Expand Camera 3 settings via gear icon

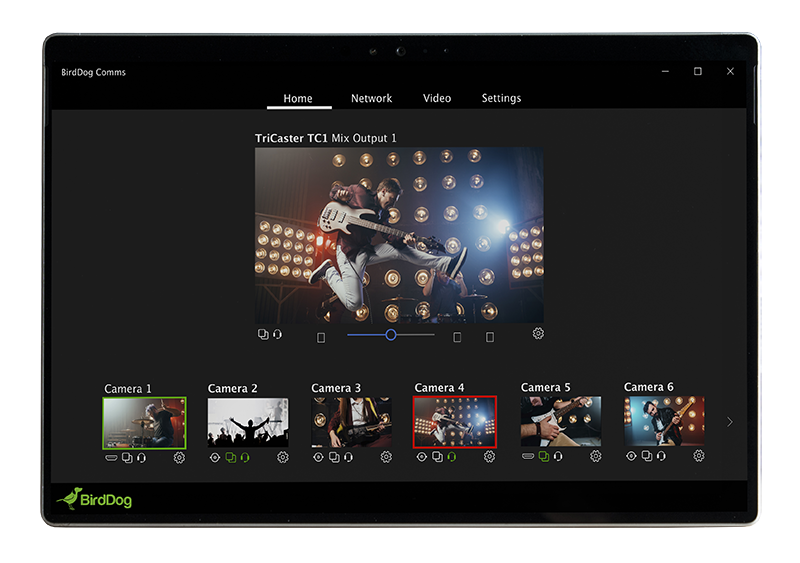point(386,457)
